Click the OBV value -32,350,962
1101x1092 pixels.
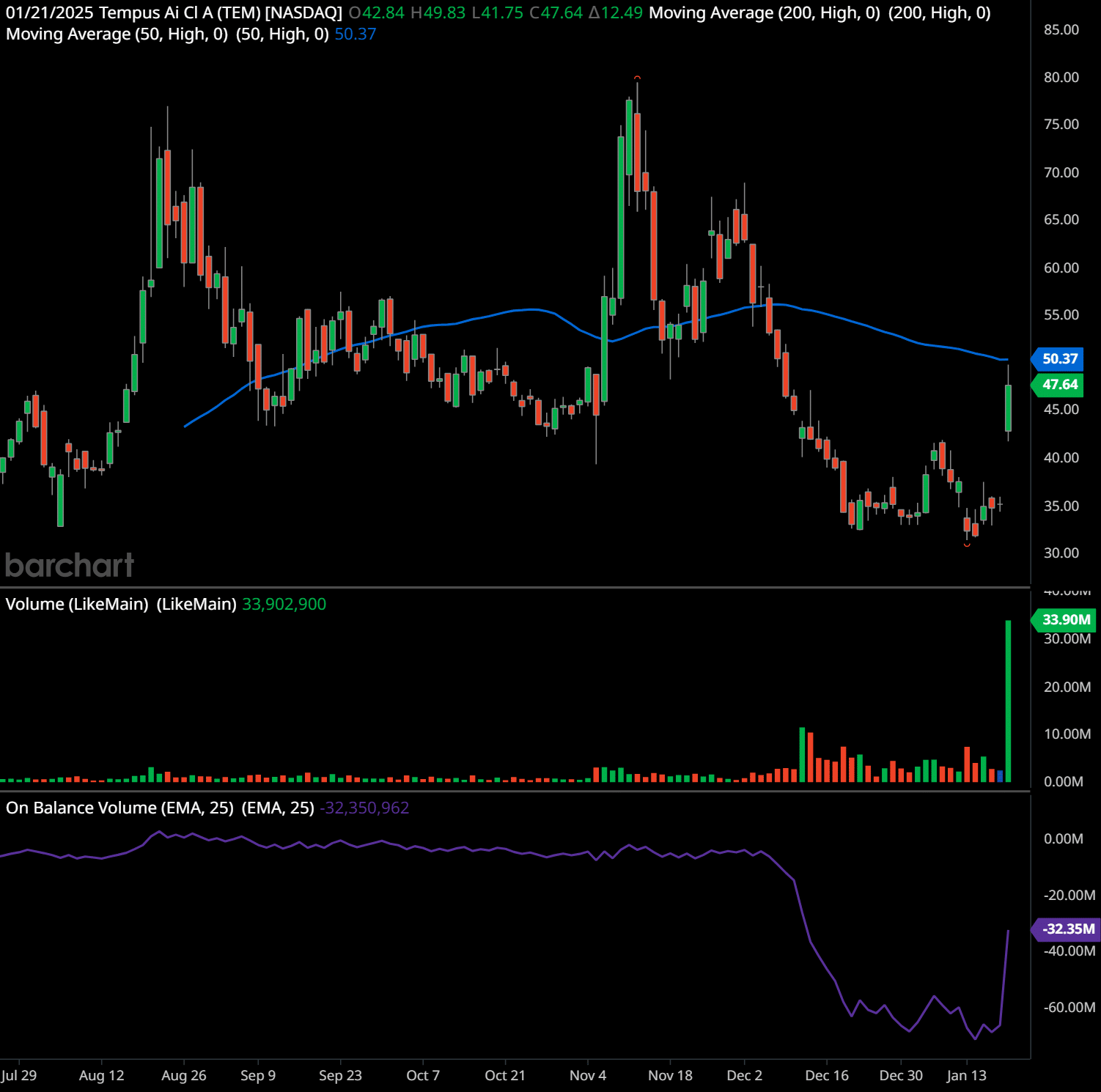pyautogui.click(x=365, y=807)
